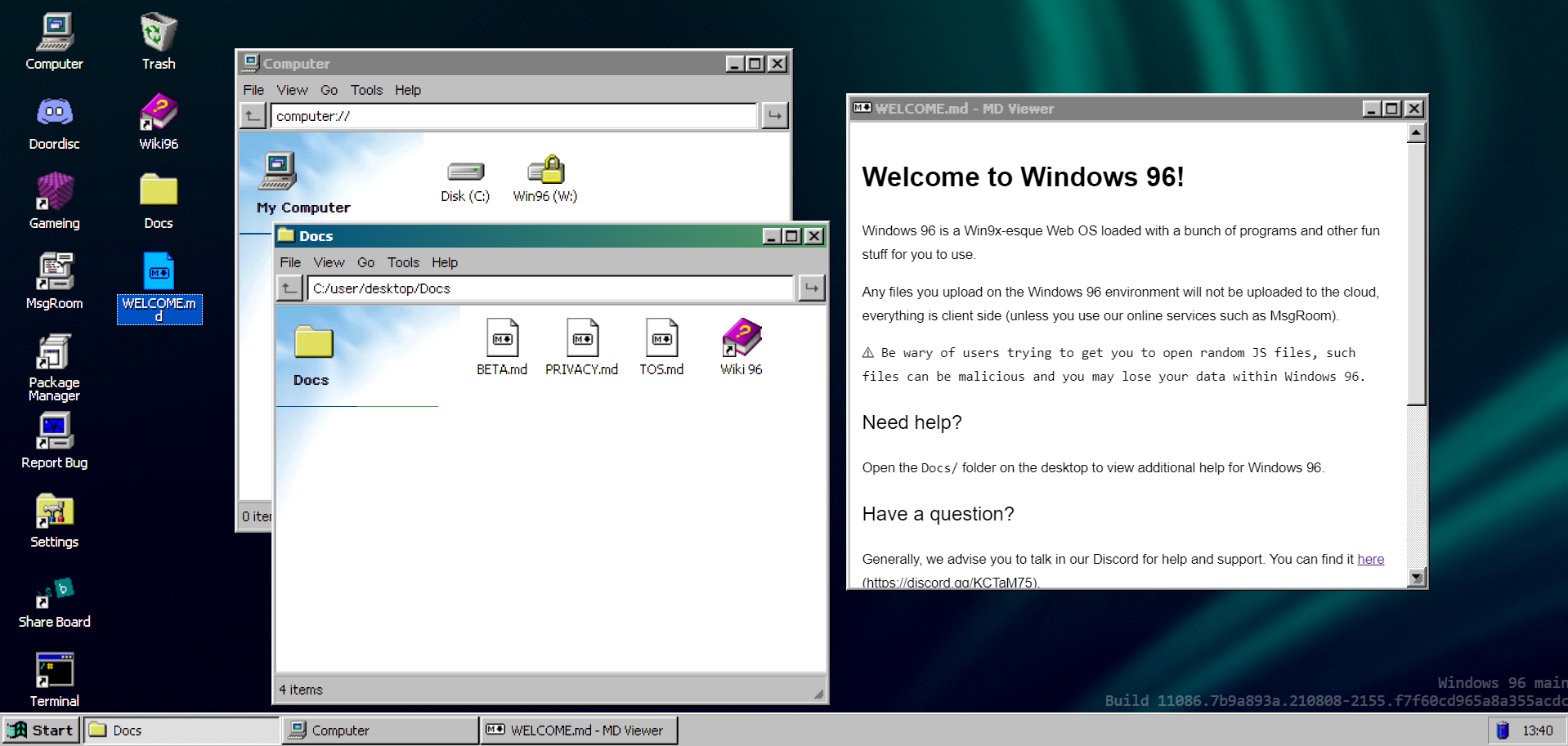
Task: Open the Help menu in Computer window
Action: pyautogui.click(x=408, y=90)
